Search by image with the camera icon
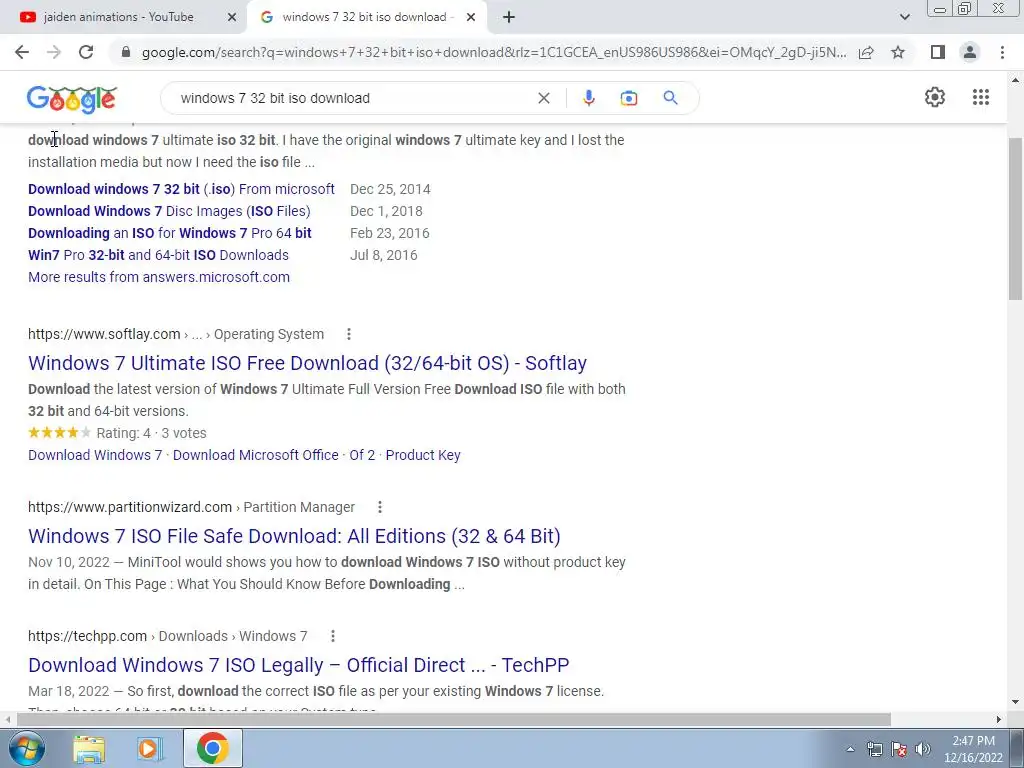This screenshot has width=1024, height=768. click(x=629, y=98)
